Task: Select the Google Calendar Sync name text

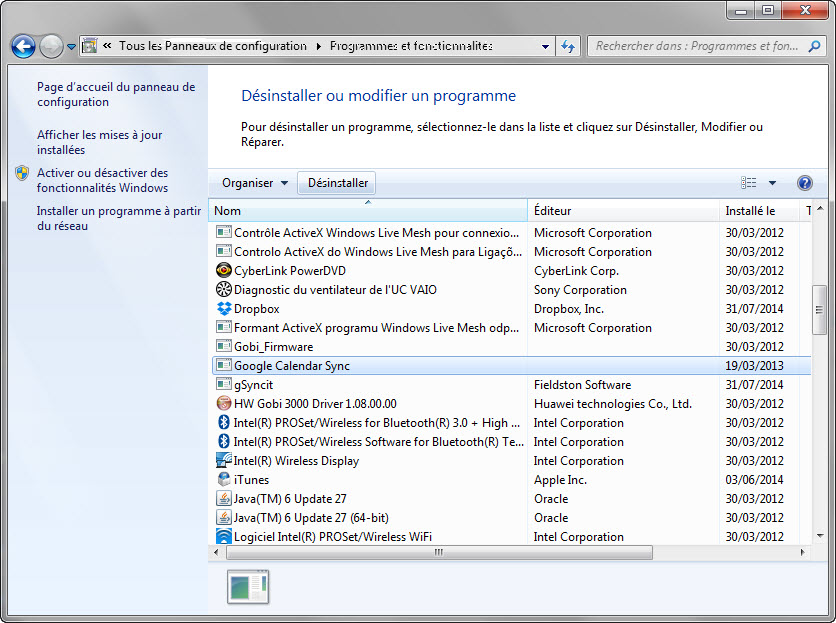Action: 292,365
